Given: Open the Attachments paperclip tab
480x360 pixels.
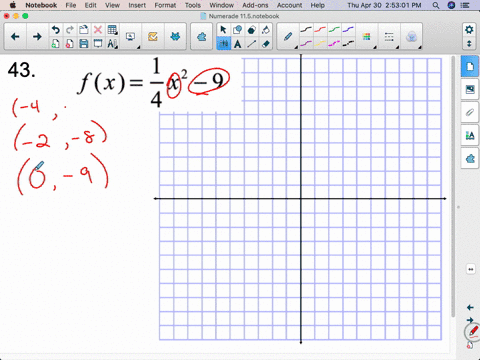Looking at the screenshot, I should click(470, 112).
